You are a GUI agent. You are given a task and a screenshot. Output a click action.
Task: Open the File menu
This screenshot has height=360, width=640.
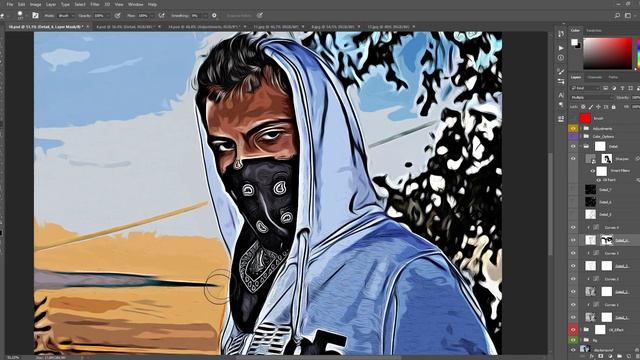[x=10, y=4]
